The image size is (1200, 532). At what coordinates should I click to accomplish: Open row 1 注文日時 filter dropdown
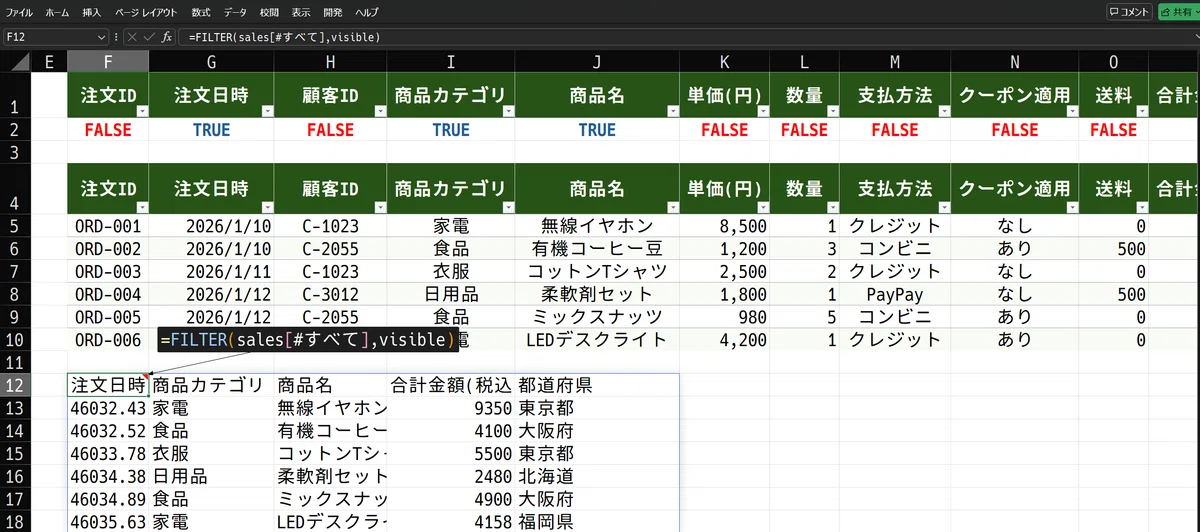267,110
